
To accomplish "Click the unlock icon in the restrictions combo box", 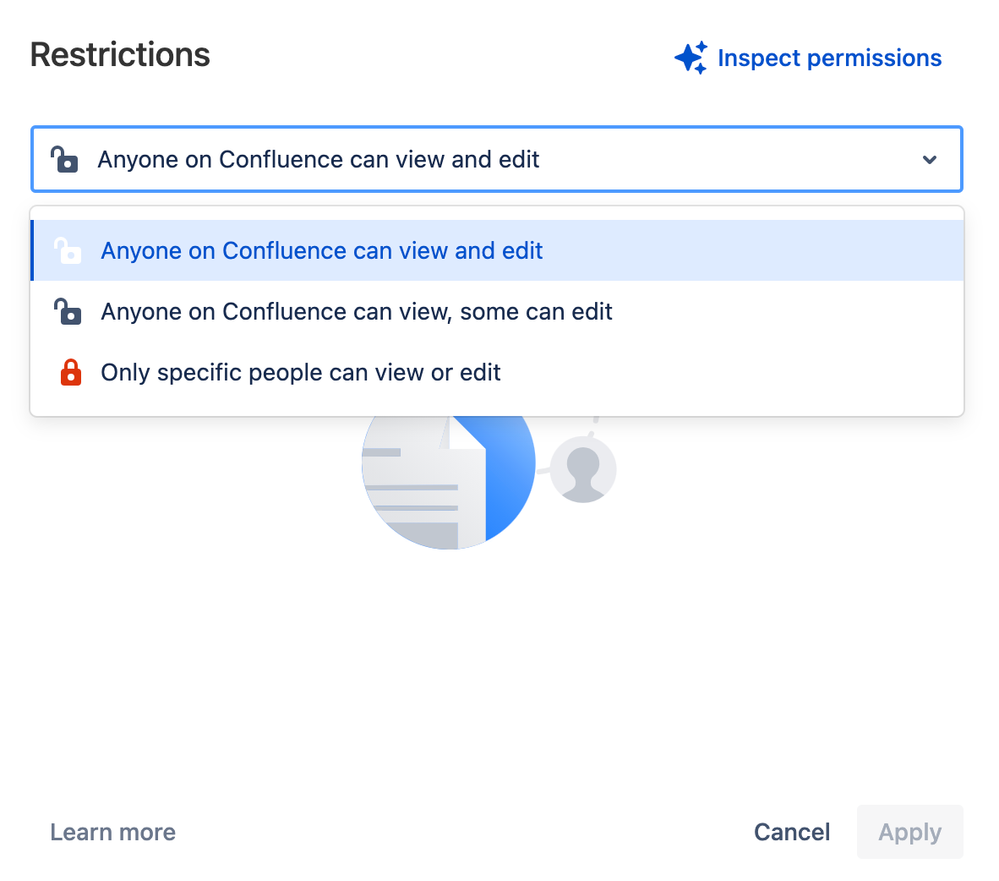I will 64,159.
